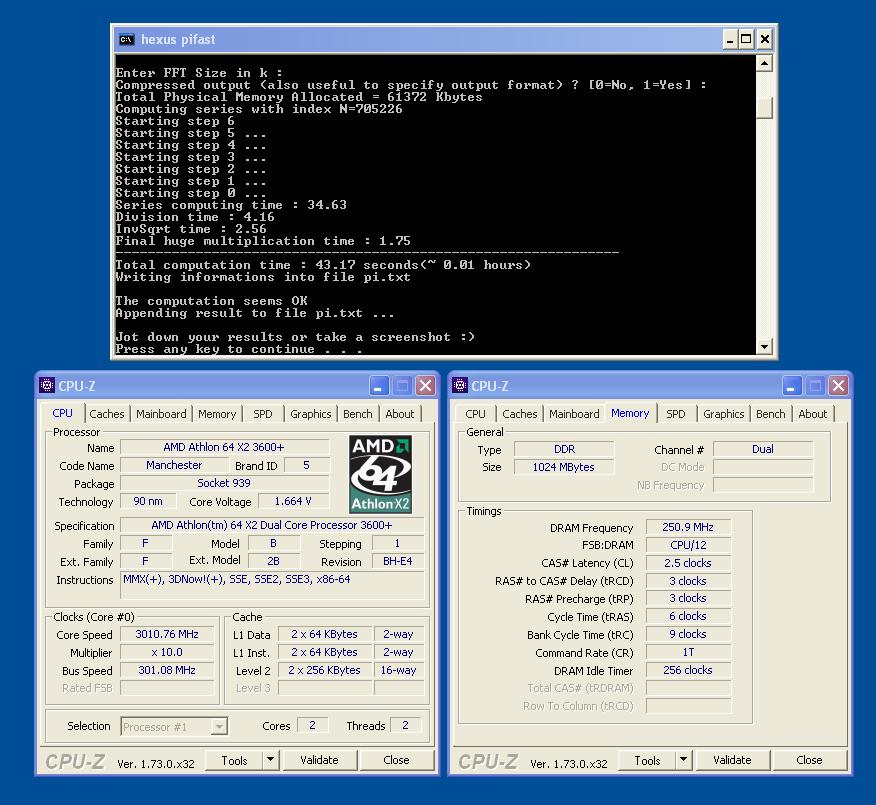This screenshot has height=805, width=876.
Task: Click the left CPU-Z window title icon
Action: point(47,385)
